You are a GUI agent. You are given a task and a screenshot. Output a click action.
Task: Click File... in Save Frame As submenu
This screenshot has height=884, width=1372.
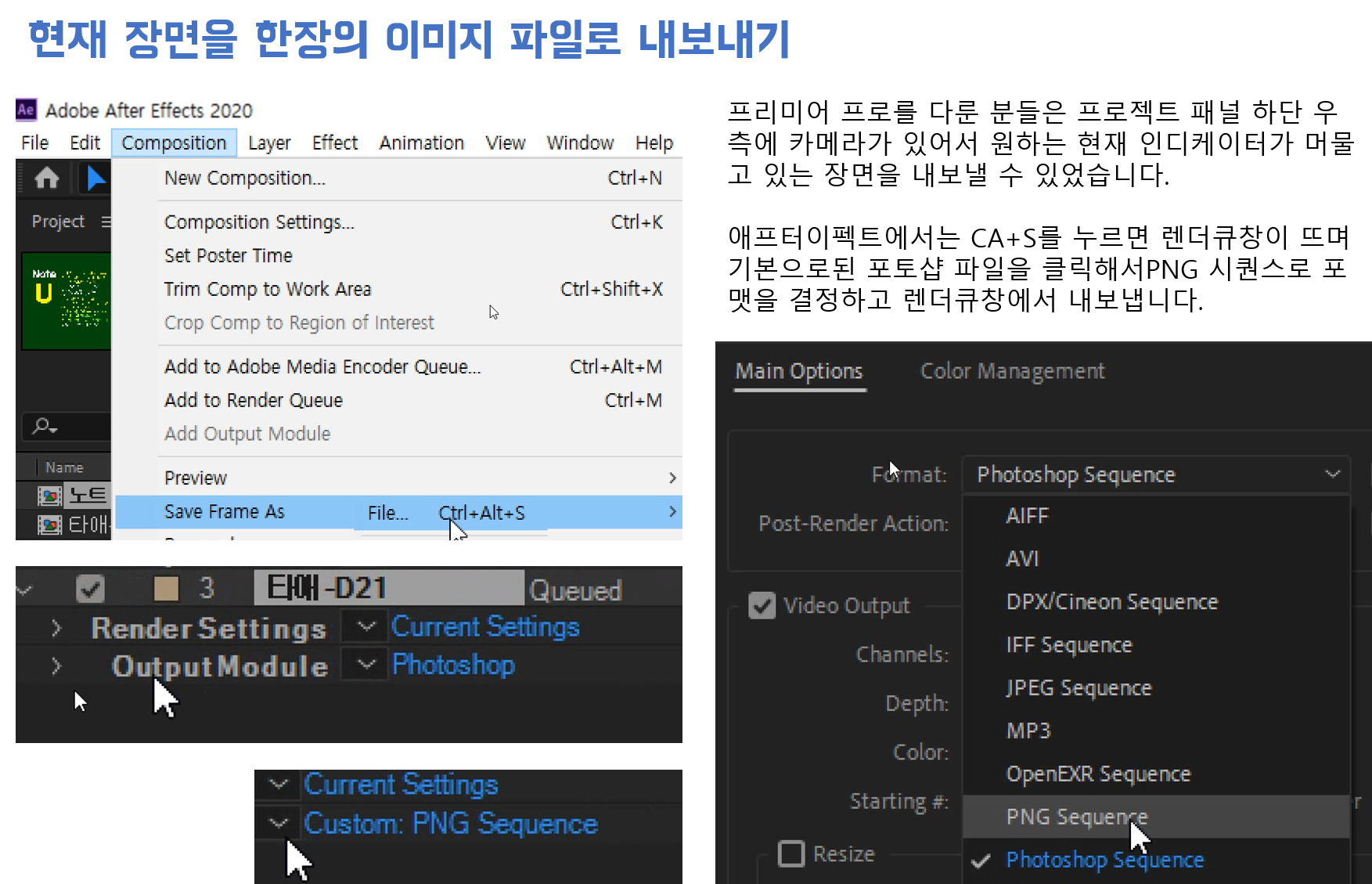pos(388,513)
